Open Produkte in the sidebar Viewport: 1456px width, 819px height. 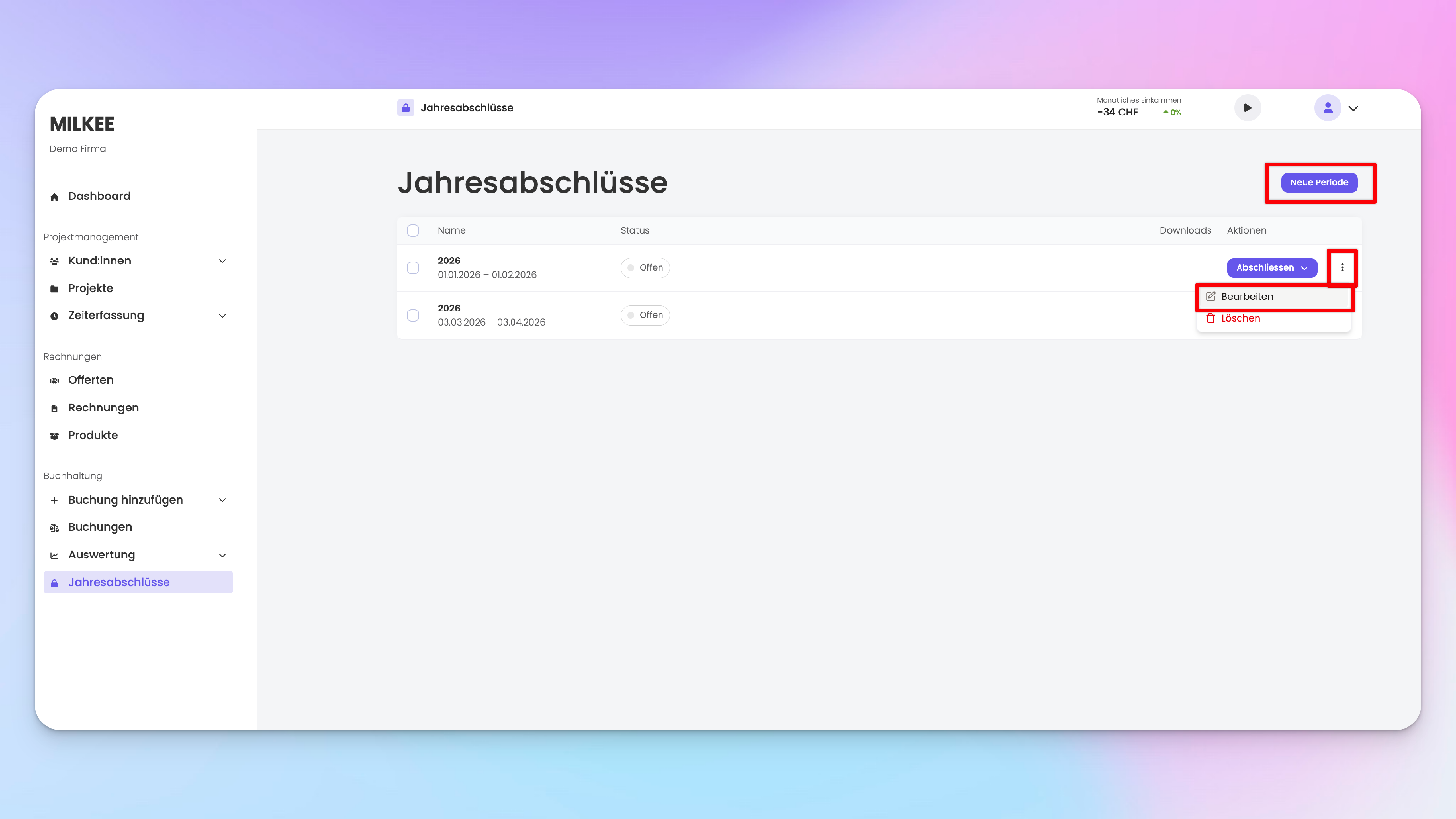click(93, 435)
